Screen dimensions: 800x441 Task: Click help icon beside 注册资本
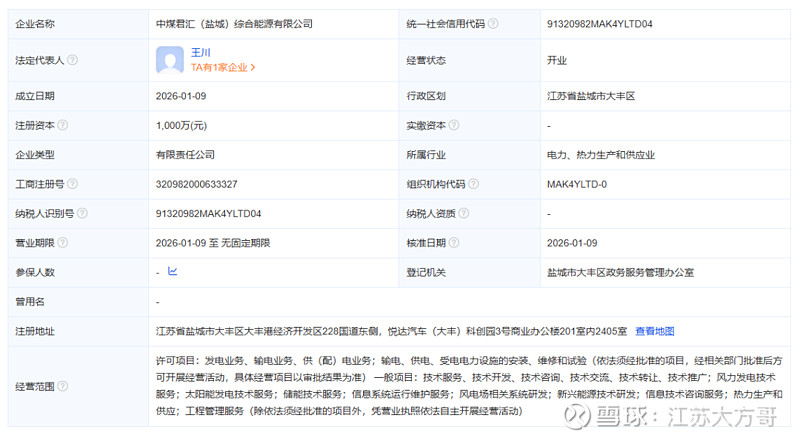point(63,125)
